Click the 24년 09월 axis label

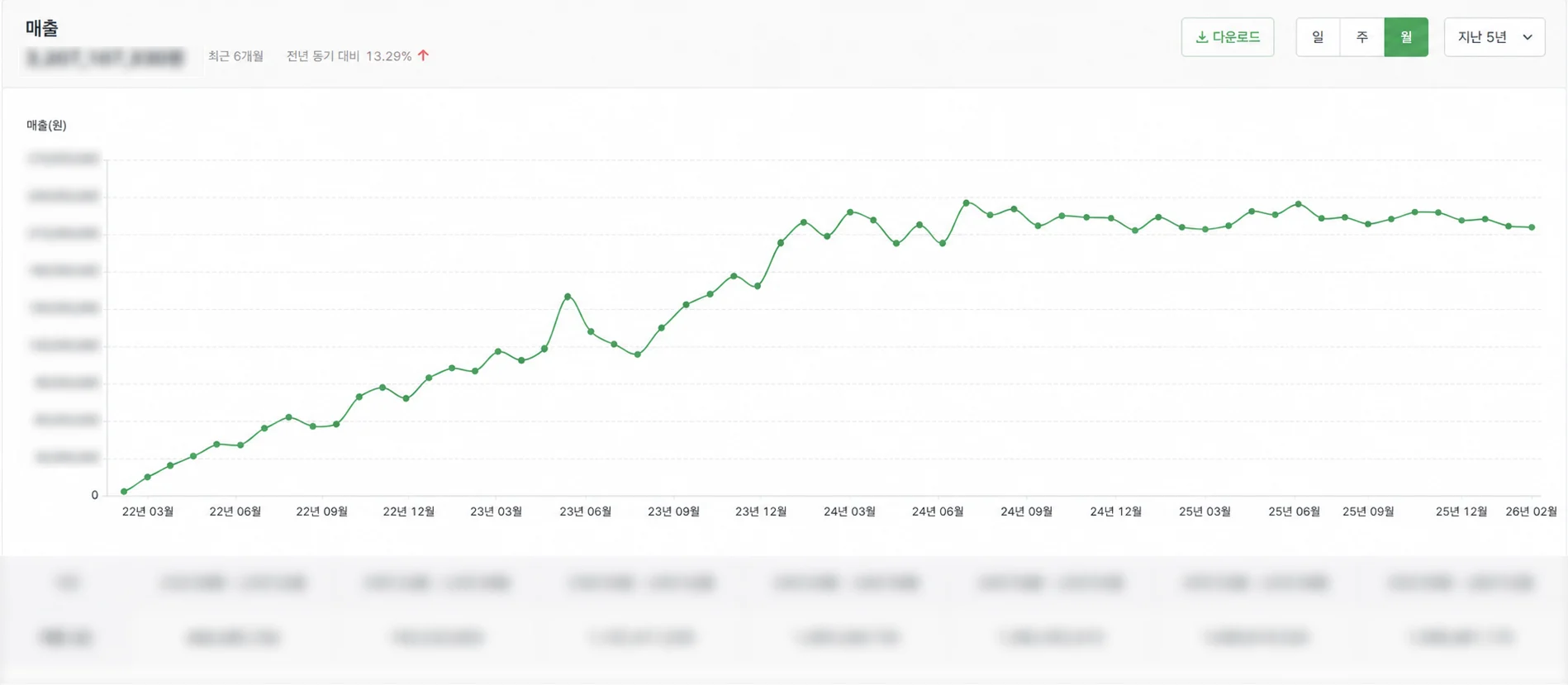coord(1026,511)
